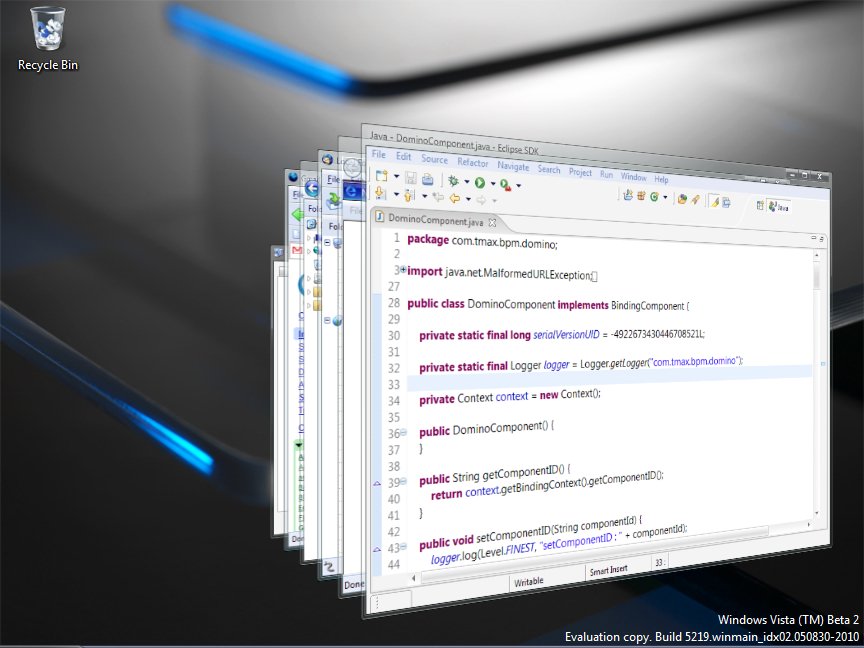This screenshot has height=648, width=864.
Task: Click the override marker beside line 39
Action: 377,483
